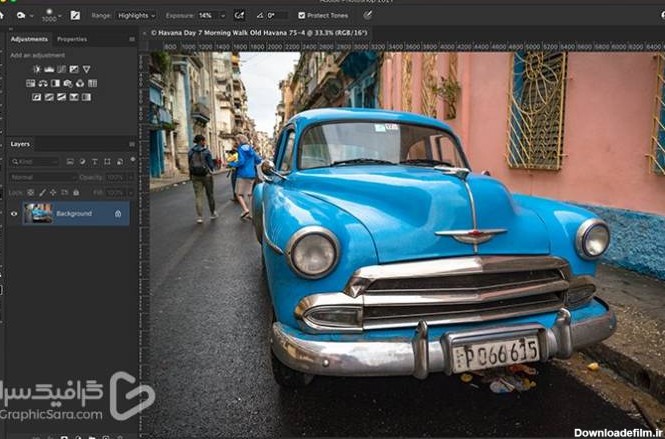Click the layer Opacity 100% field
This screenshot has height=439, width=665.
pos(116,177)
